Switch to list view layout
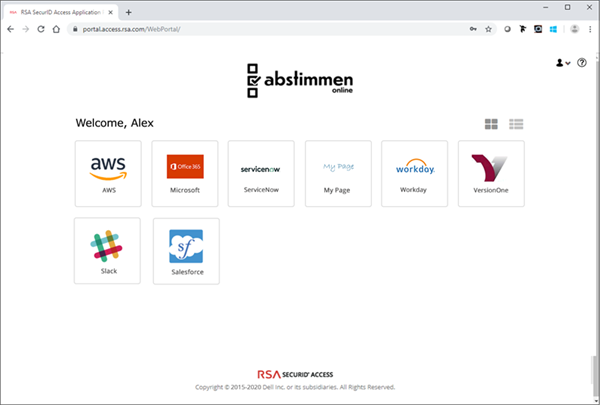 [x=516, y=124]
